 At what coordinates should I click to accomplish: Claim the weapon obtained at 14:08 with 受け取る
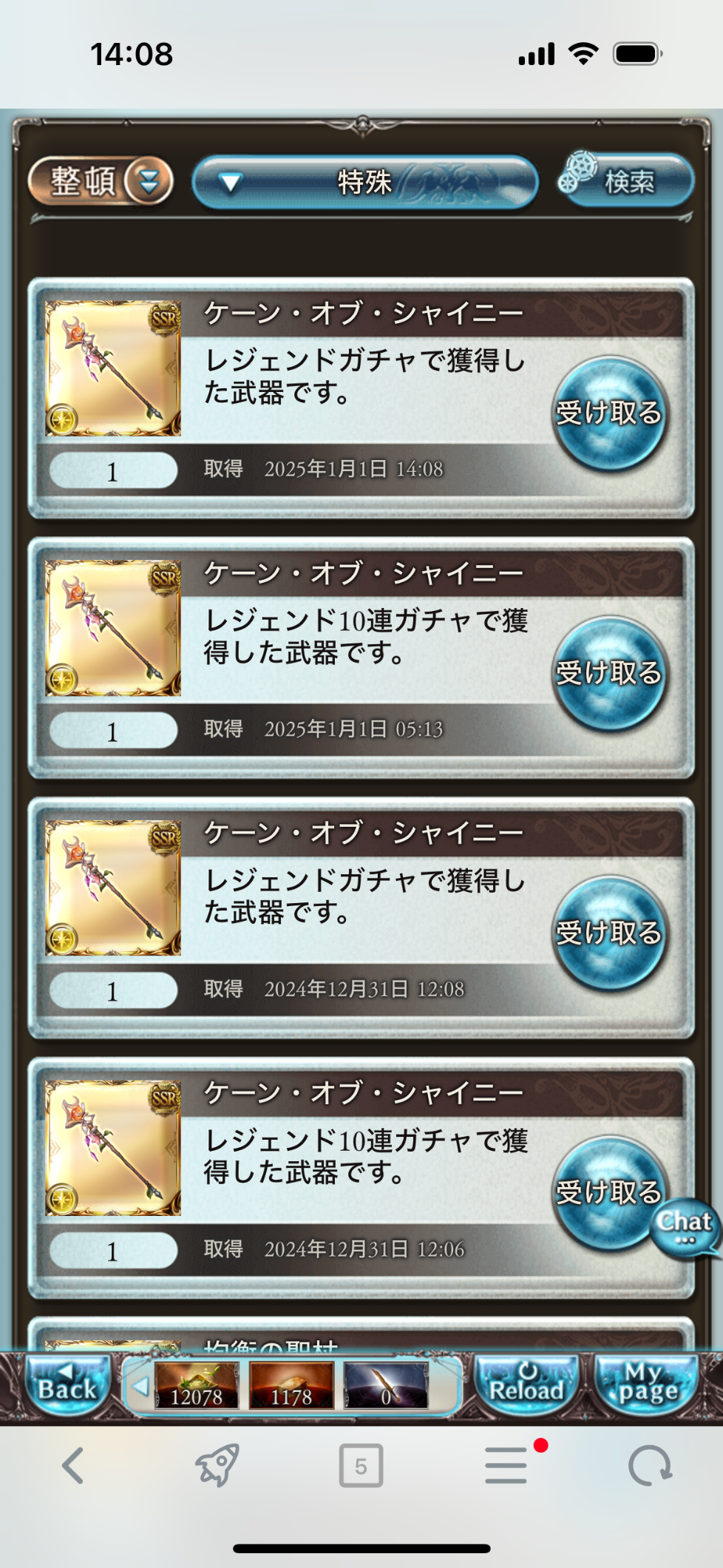(x=609, y=414)
